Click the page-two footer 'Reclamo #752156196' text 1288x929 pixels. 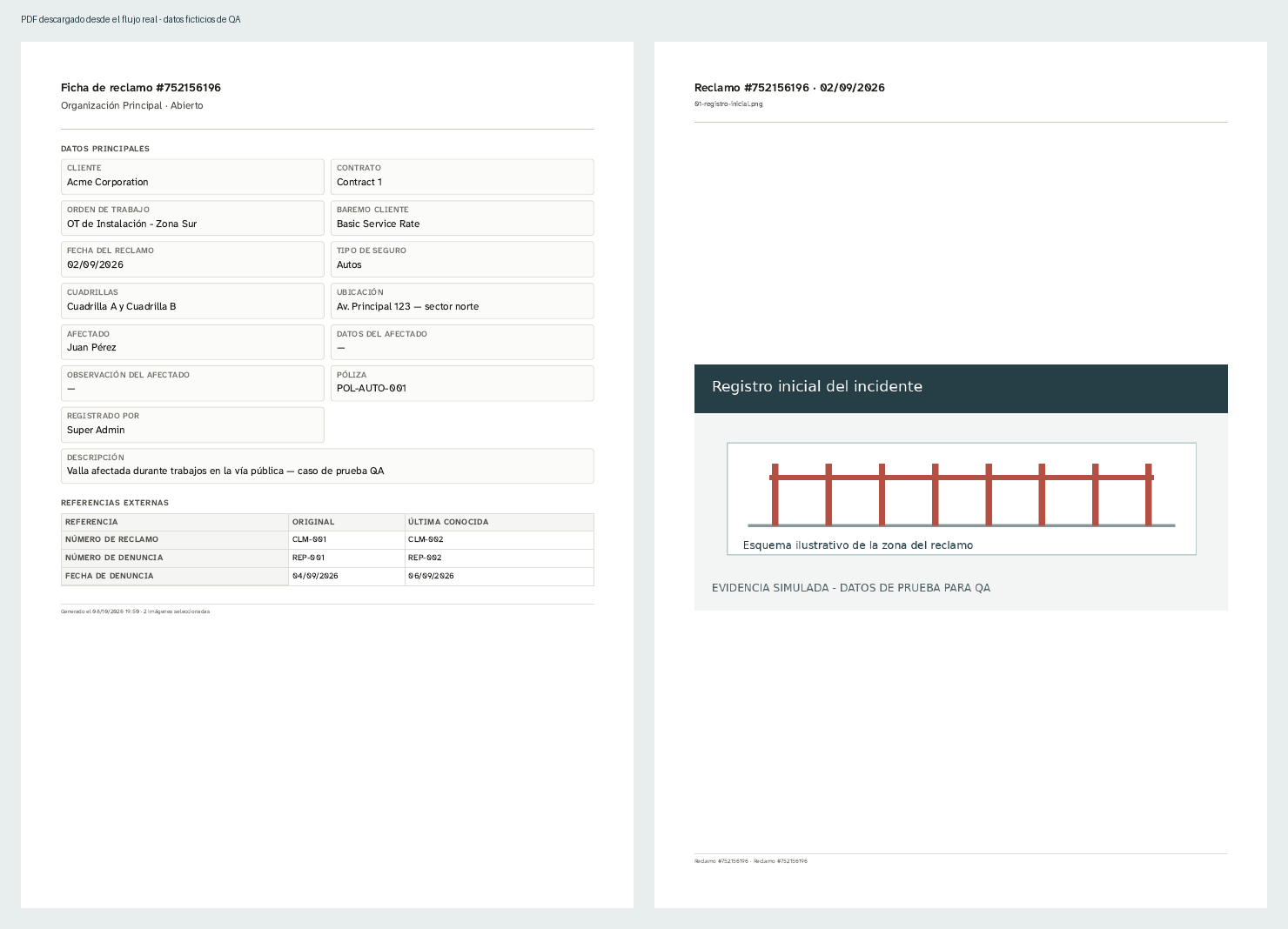[751, 861]
